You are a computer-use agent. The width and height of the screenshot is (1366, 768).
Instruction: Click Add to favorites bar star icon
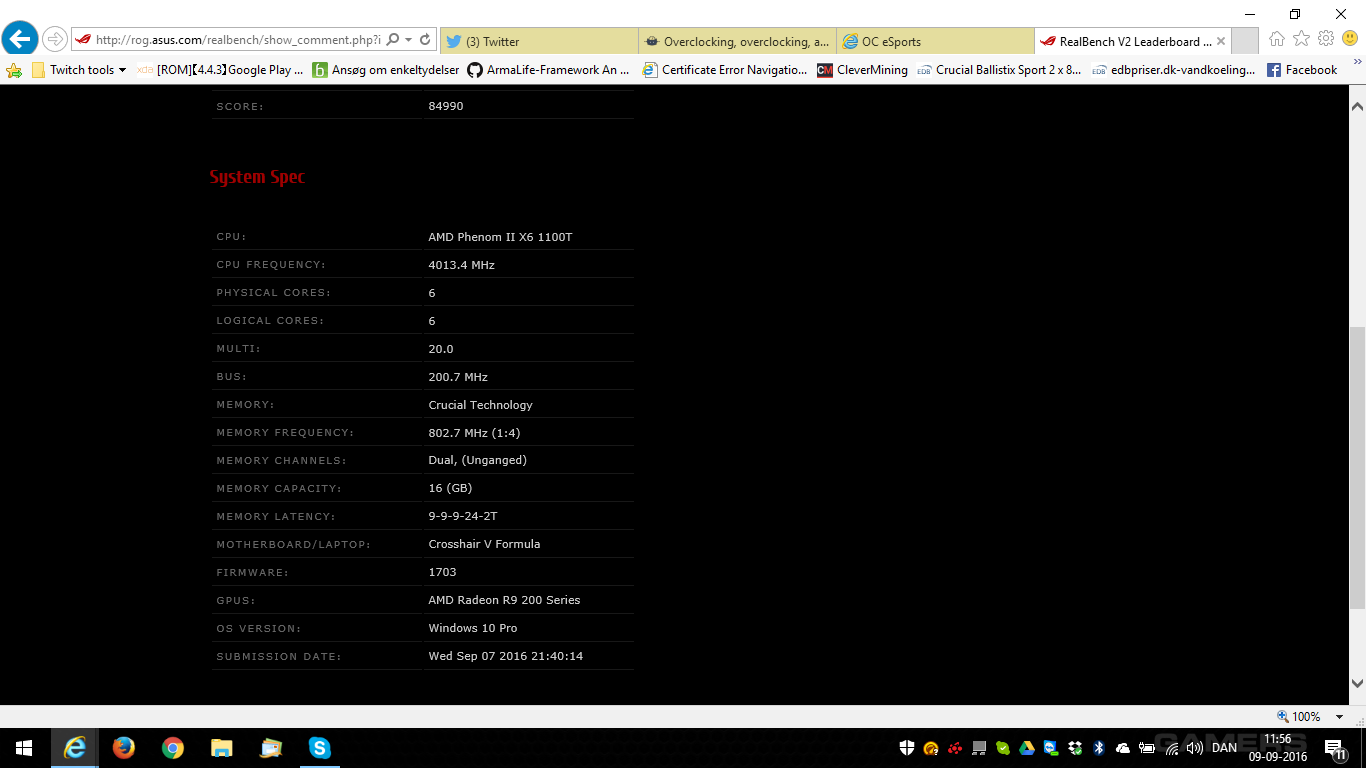(x=14, y=70)
